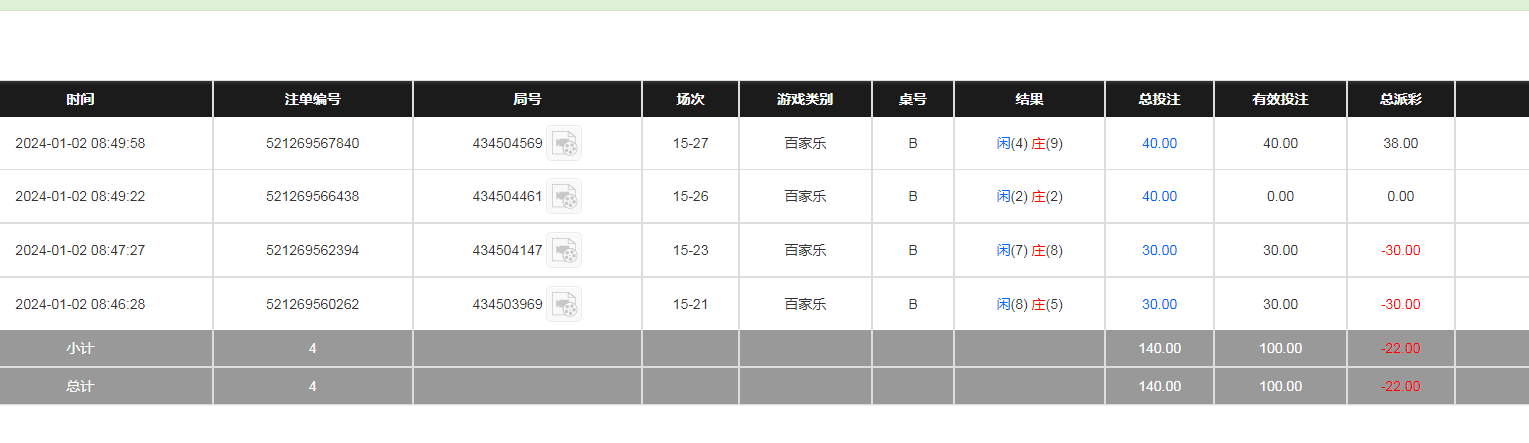The image size is (1529, 443).
Task: Open video replay icon for round 434504461
Action: coord(564,197)
